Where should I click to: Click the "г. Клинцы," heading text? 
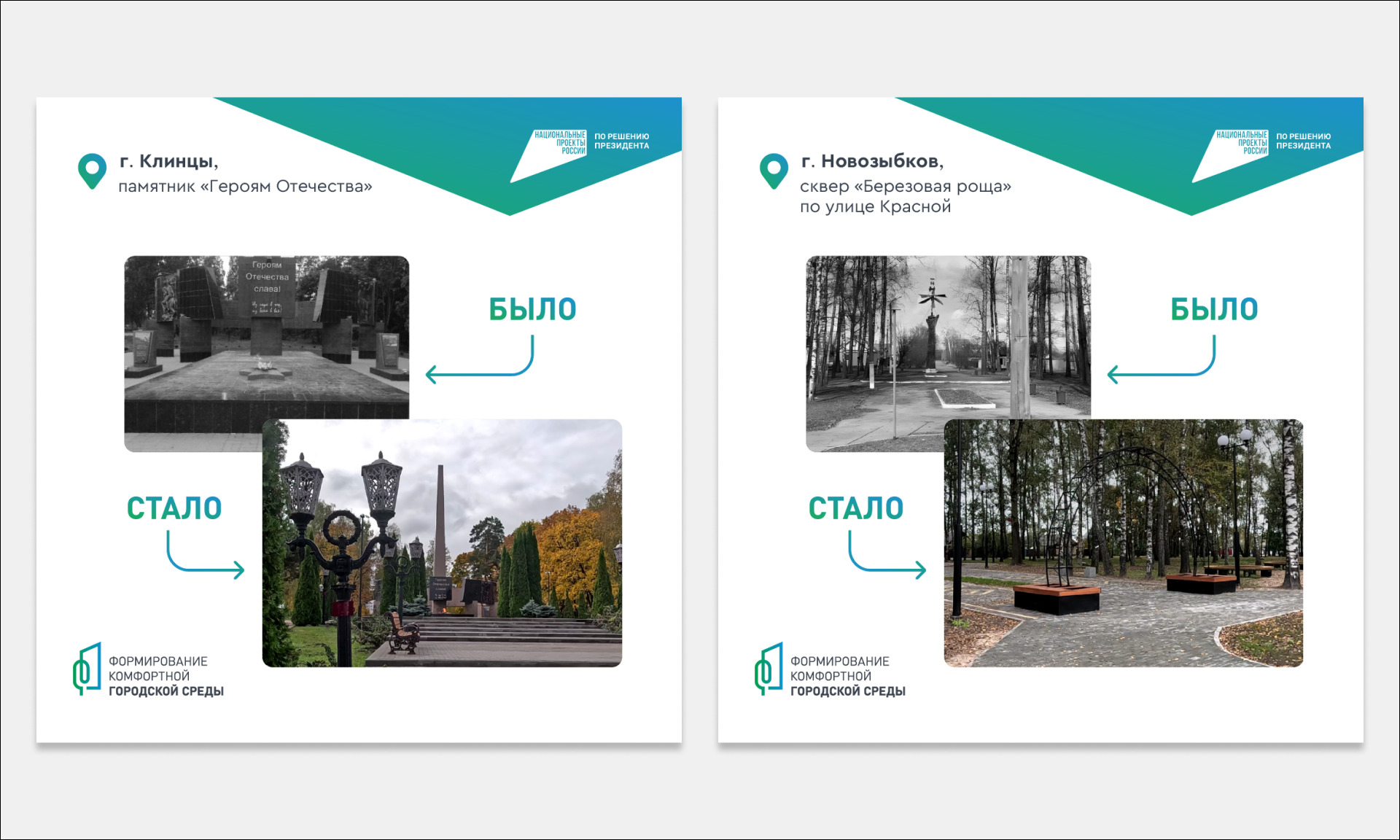click(x=168, y=161)
